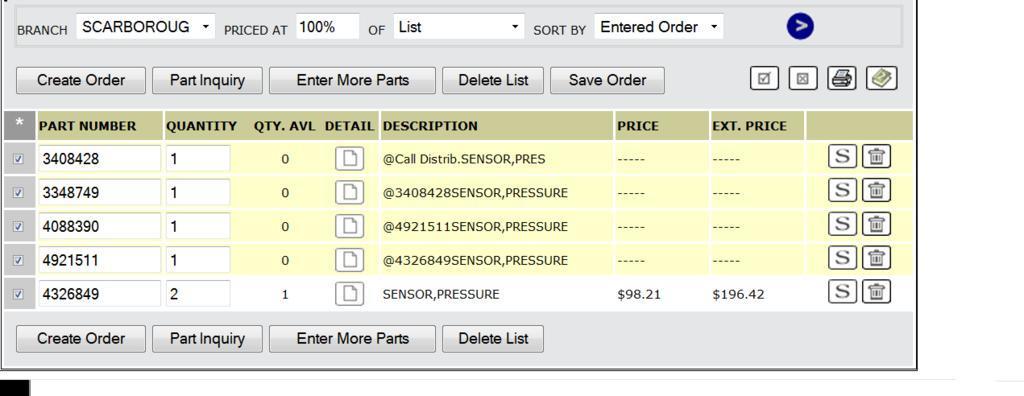Click the blue go arrow icon
Viewport: 1024px width, 396px height.
pyautogui.click(x=800, y=26)
